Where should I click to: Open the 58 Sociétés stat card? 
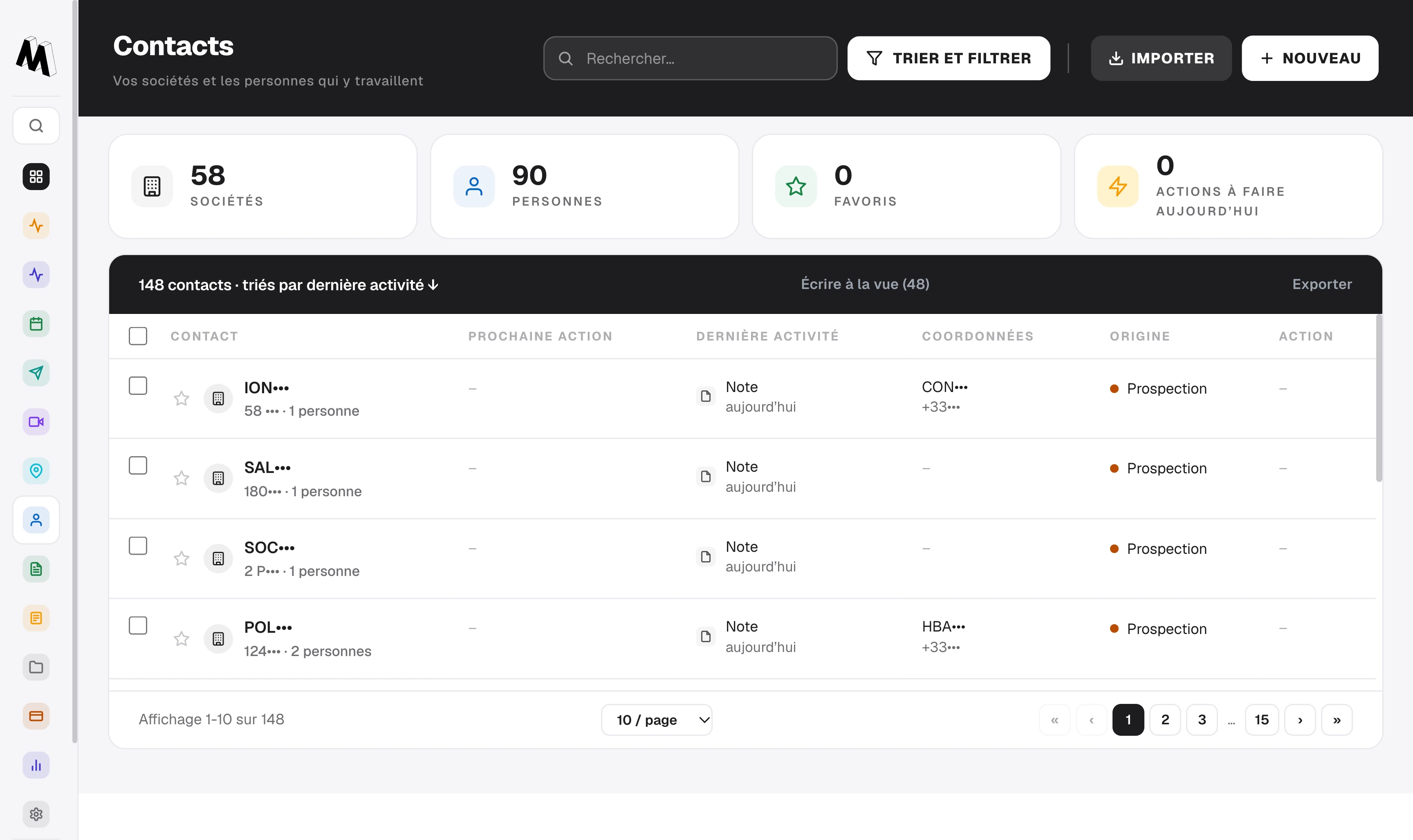[262, 186]
